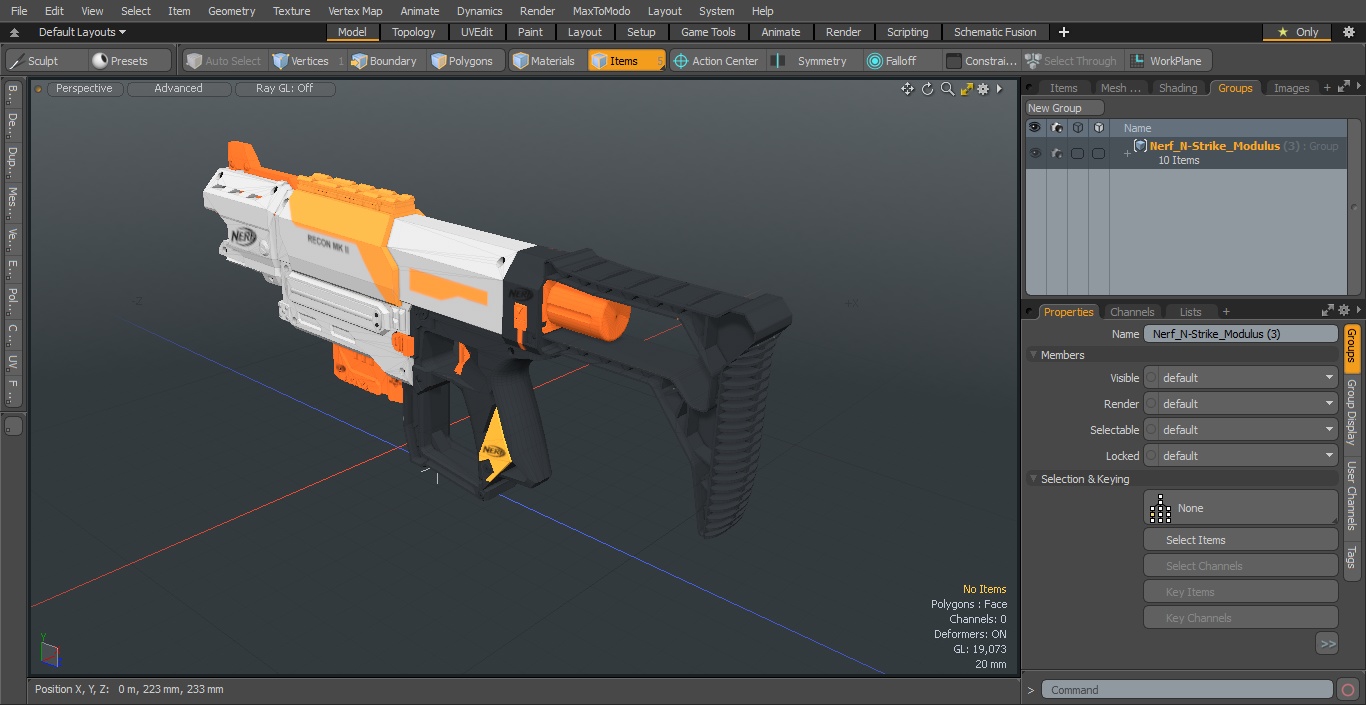Add a new layout tab with plus
This screenshot has height=705, width=1366.
(x=1063, y=32)
